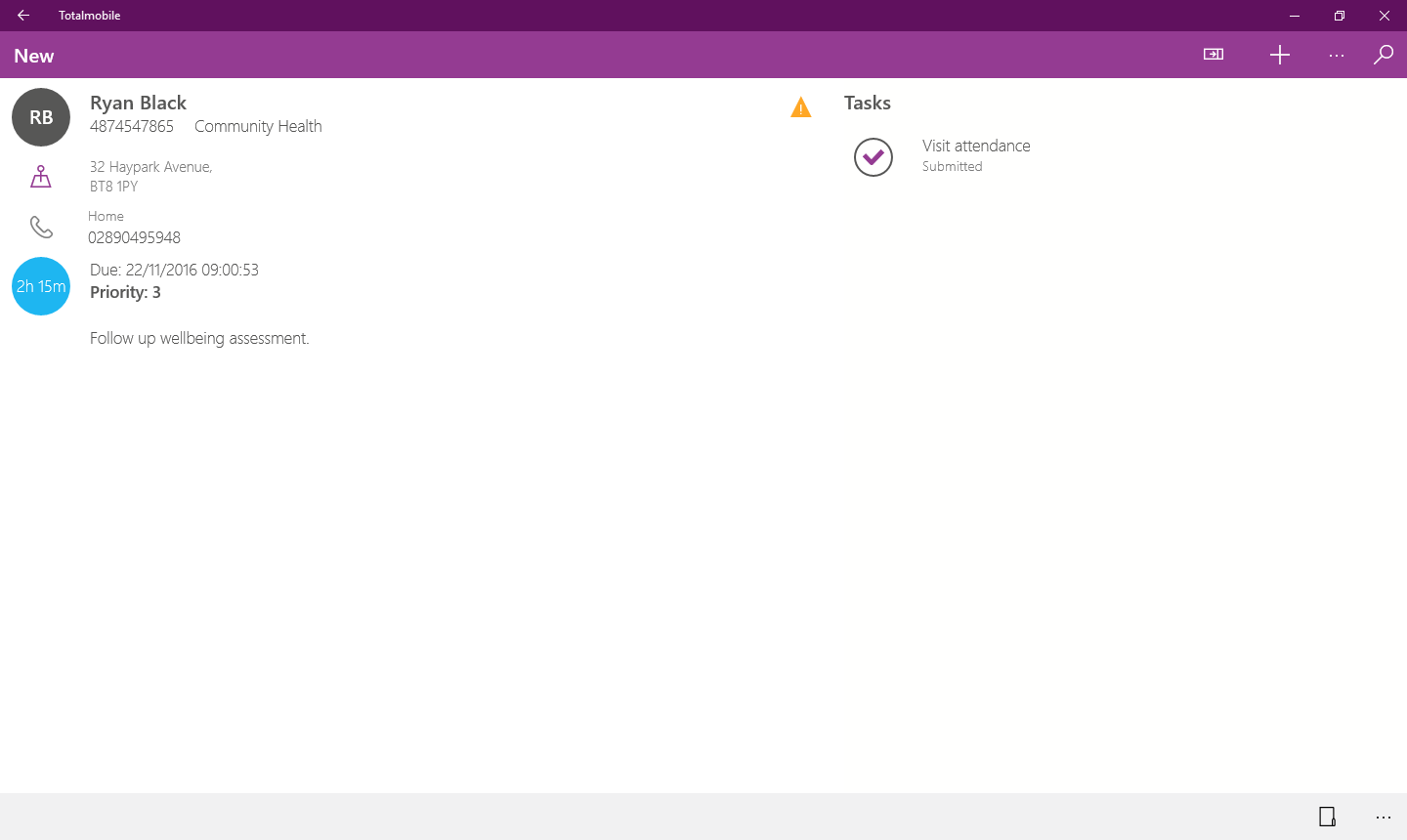Open the bottom bar ellipsis menu

pyautogui.click(x=1384, y=818)
